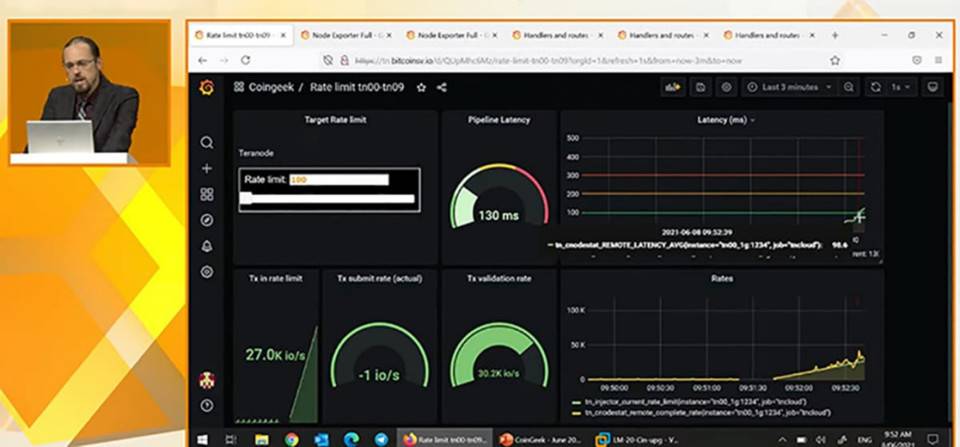Open the Pipeline Latency panel title
The height and width of the screenshot is (447, 960).
(x=499, y=120)
